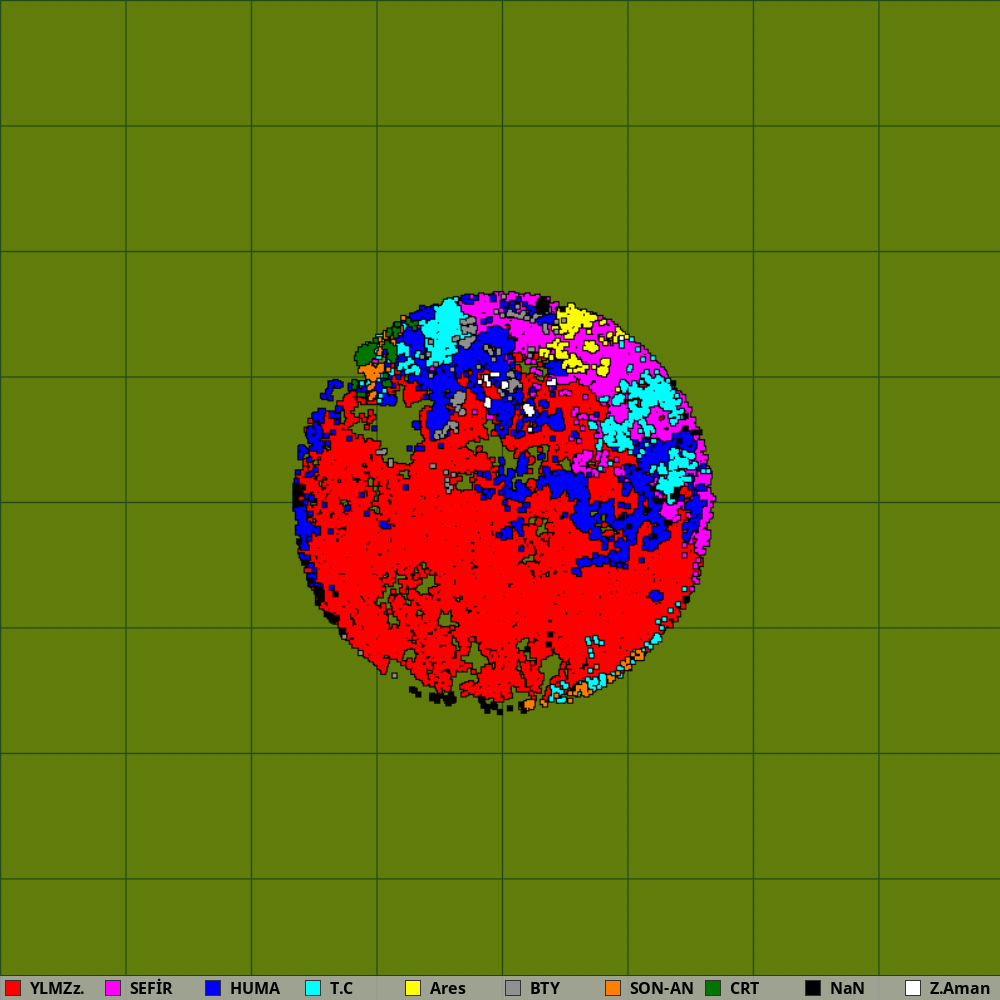Select the BTY legend label
This screenshot has width=1000, height=1000.
pos(545,989)
